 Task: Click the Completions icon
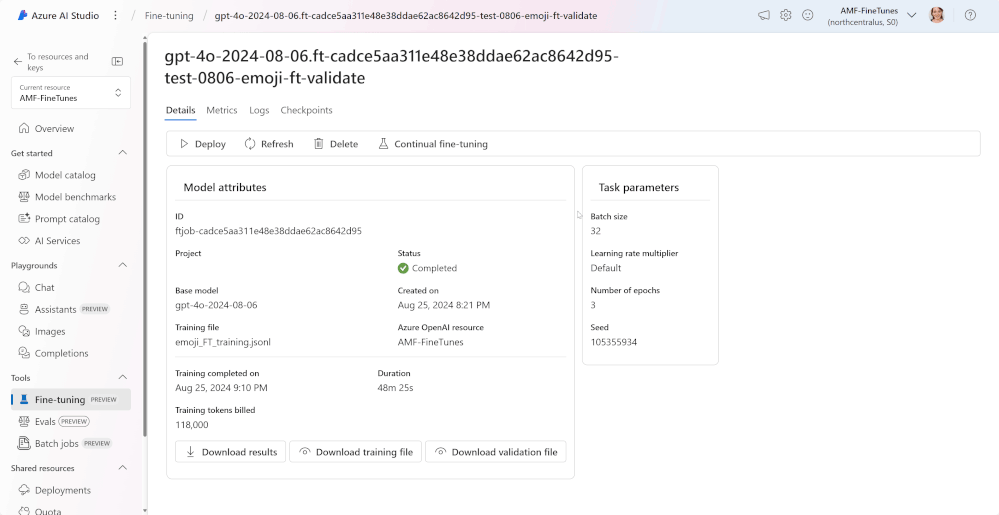(x=24, y=353)
